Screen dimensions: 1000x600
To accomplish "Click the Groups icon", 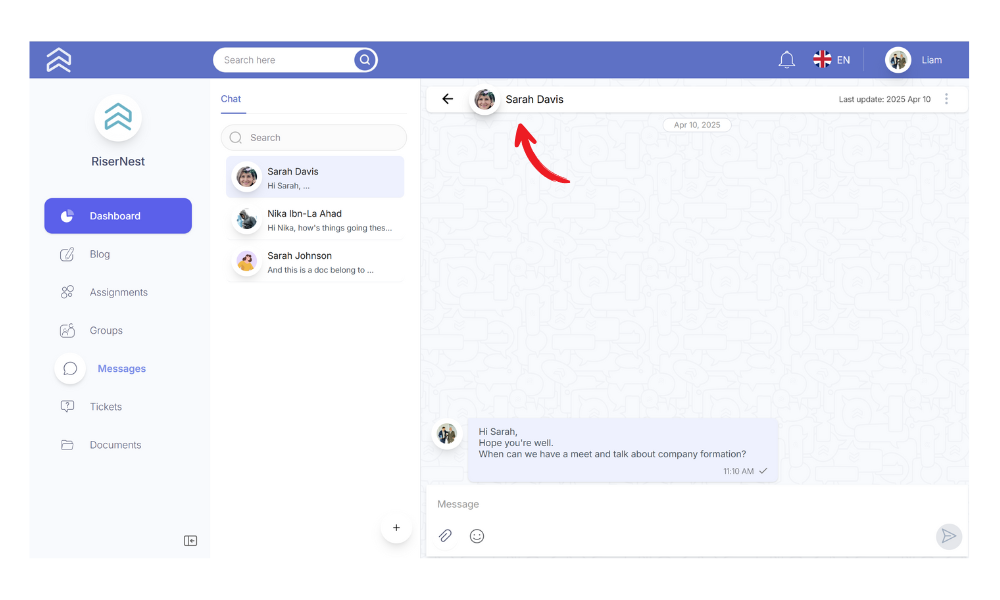I will pyautogui.click(x=67, y=330).
